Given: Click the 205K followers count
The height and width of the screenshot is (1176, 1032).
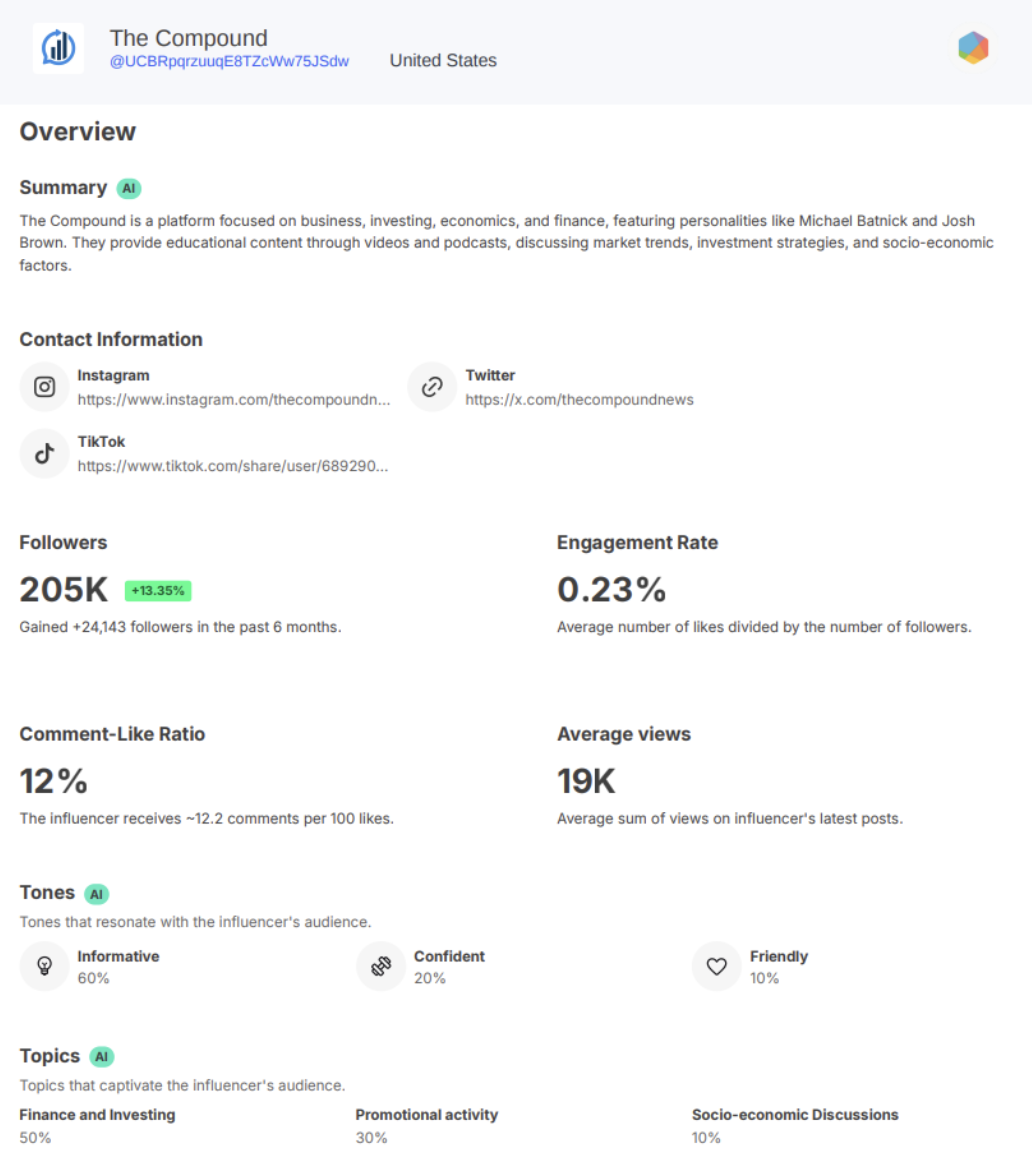Looking at the screenshot, I should (64, 590).
